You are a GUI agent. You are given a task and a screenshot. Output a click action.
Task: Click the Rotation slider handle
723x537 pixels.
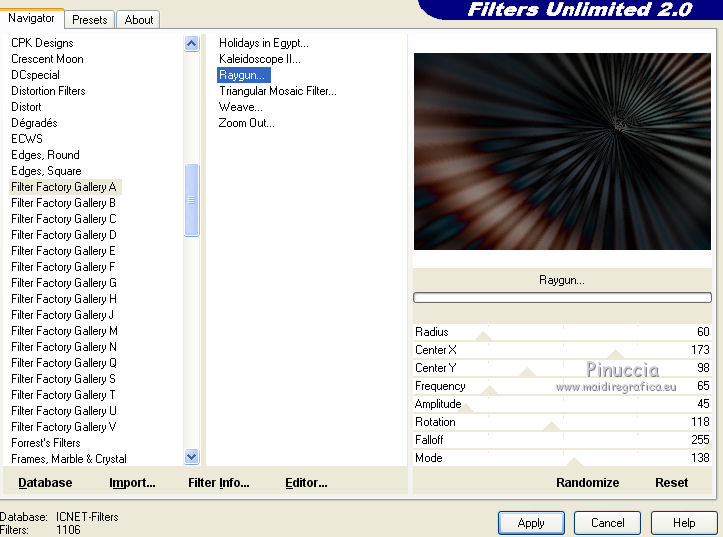coord(551,426)
